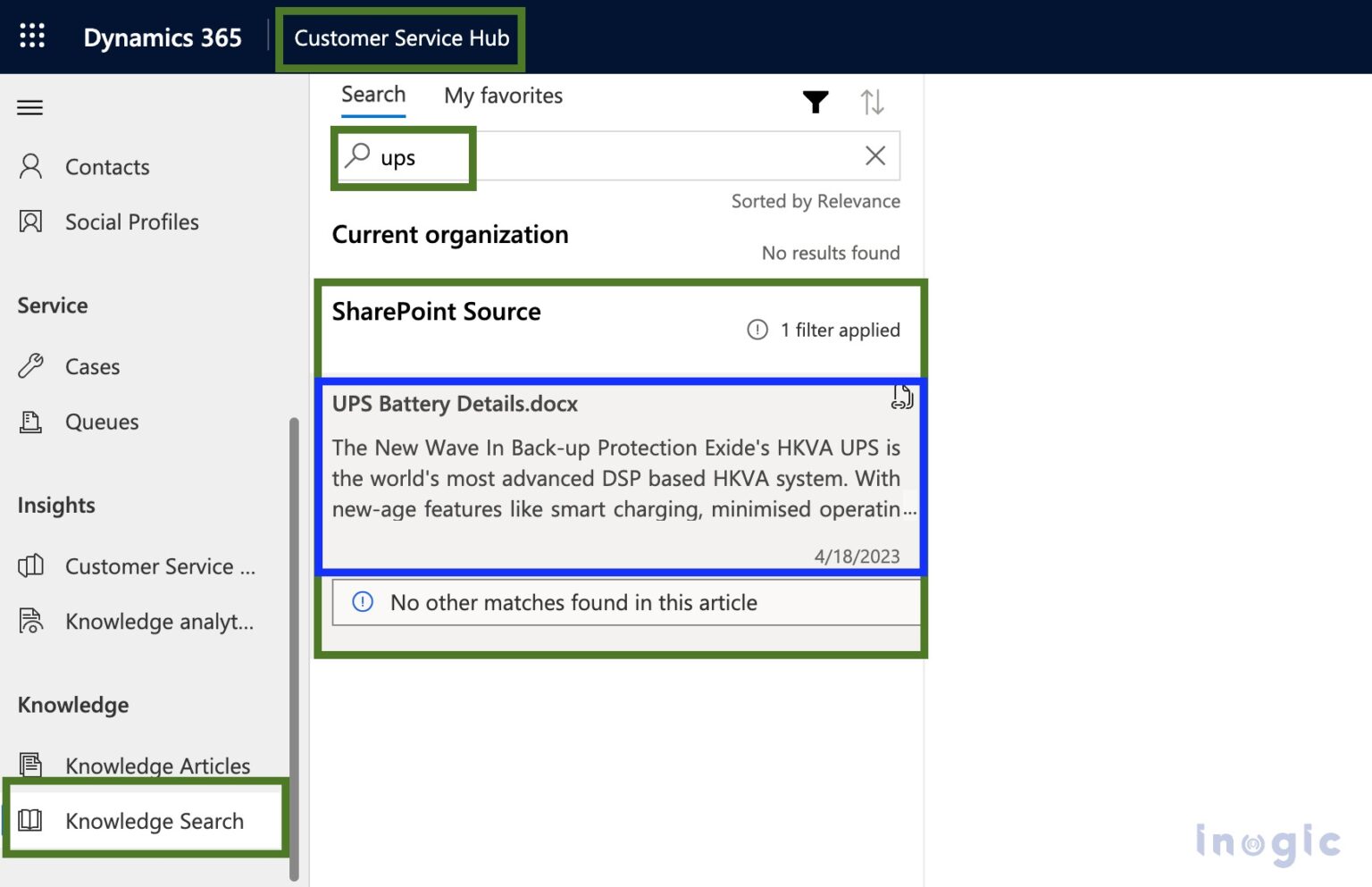Viewport: 1372px width, 887px height.
Task: Select the Search tab
Action: pos(373,94)
